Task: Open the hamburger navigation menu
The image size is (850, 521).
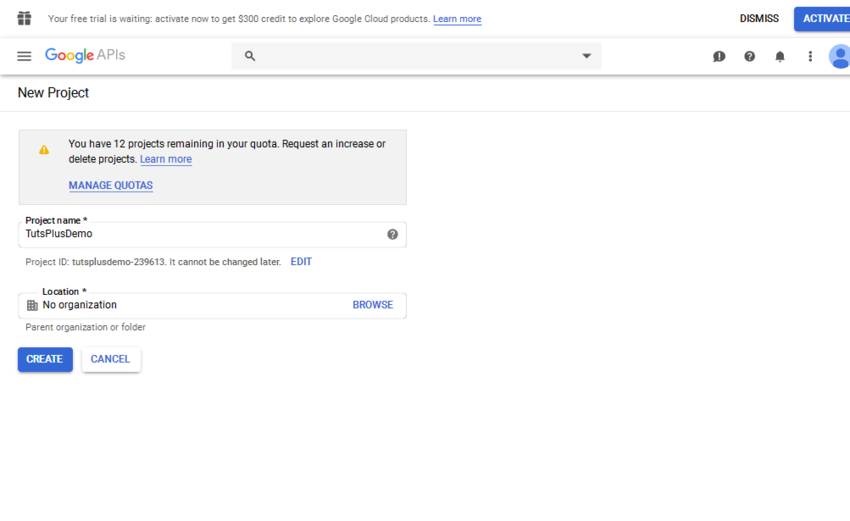Action: [24, 56]
